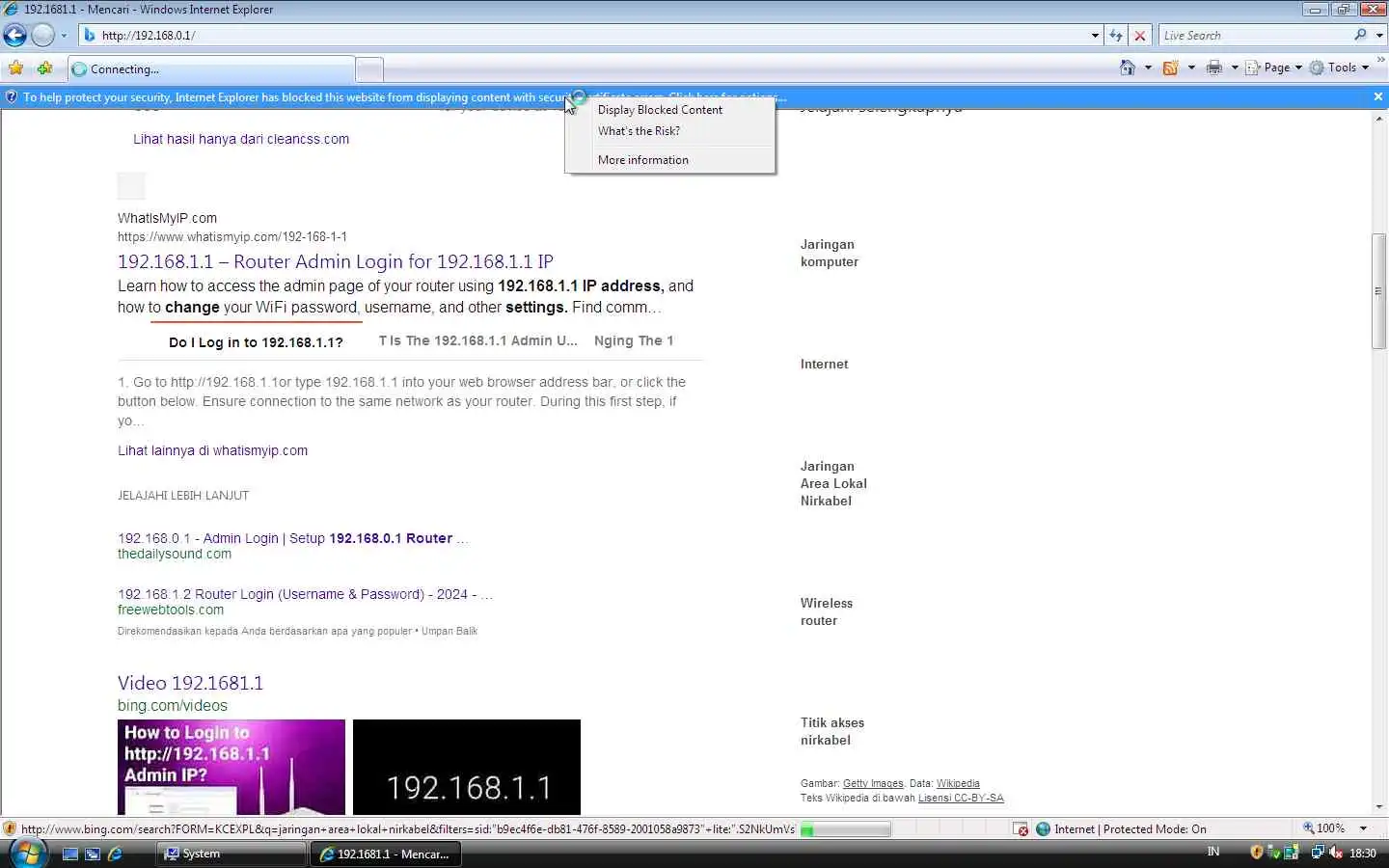Launch Internet Explorer from quick launch
The width and height of the screenshot is (1389, 868).
115,854
